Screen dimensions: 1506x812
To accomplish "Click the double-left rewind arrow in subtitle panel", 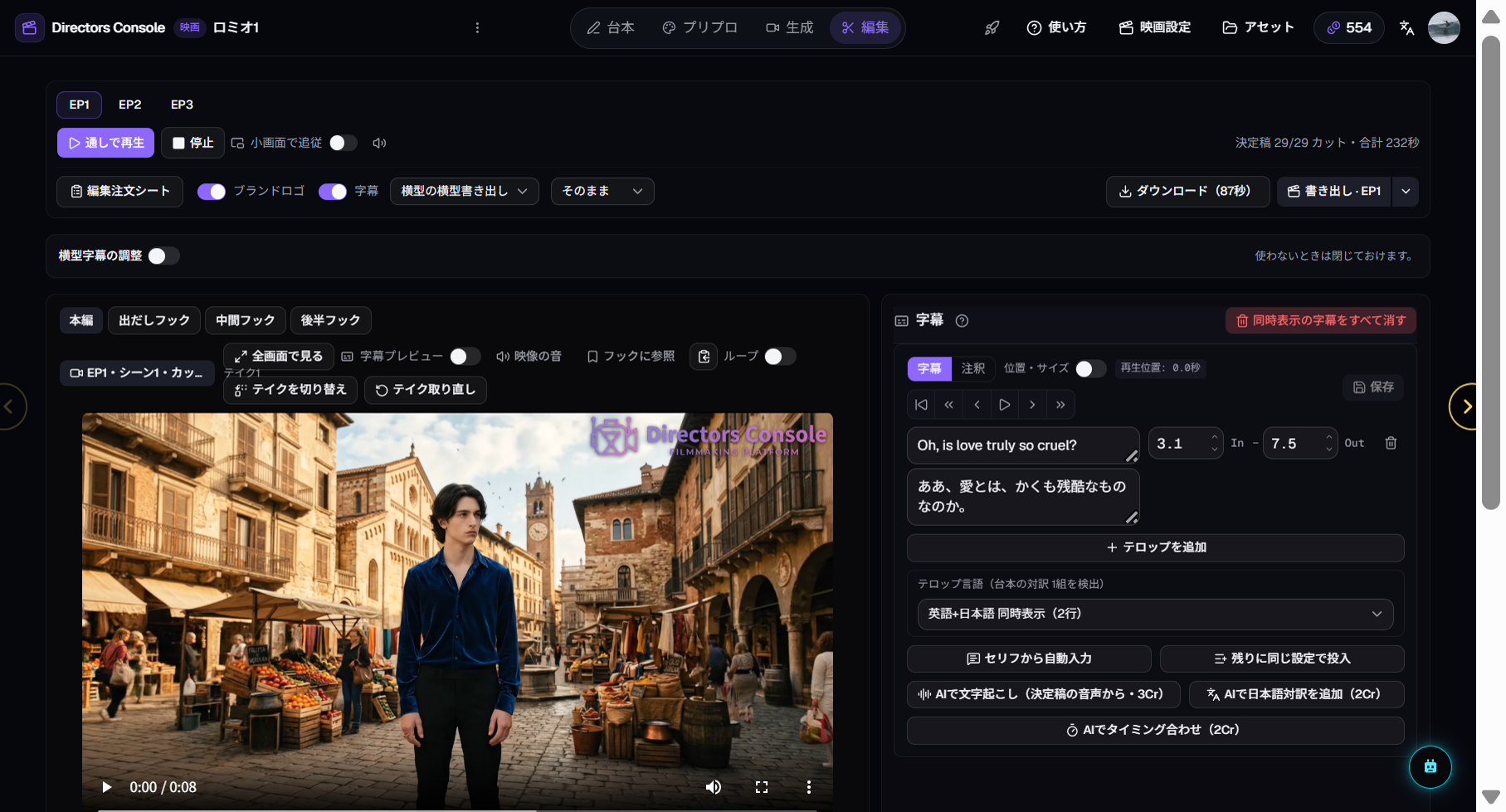I will point(948,405).
